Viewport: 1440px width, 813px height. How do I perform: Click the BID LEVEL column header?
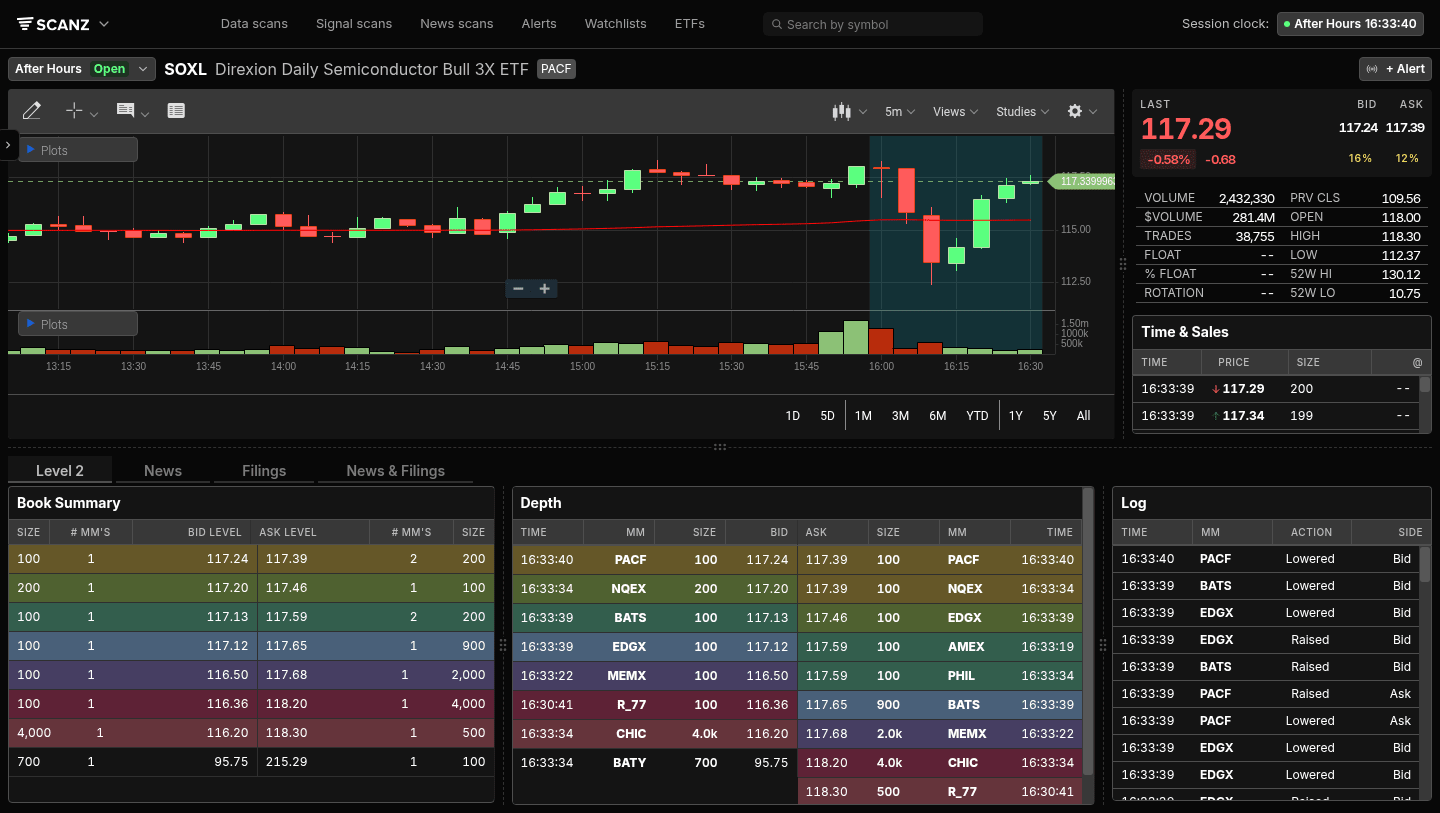click(x=215, y=532)
